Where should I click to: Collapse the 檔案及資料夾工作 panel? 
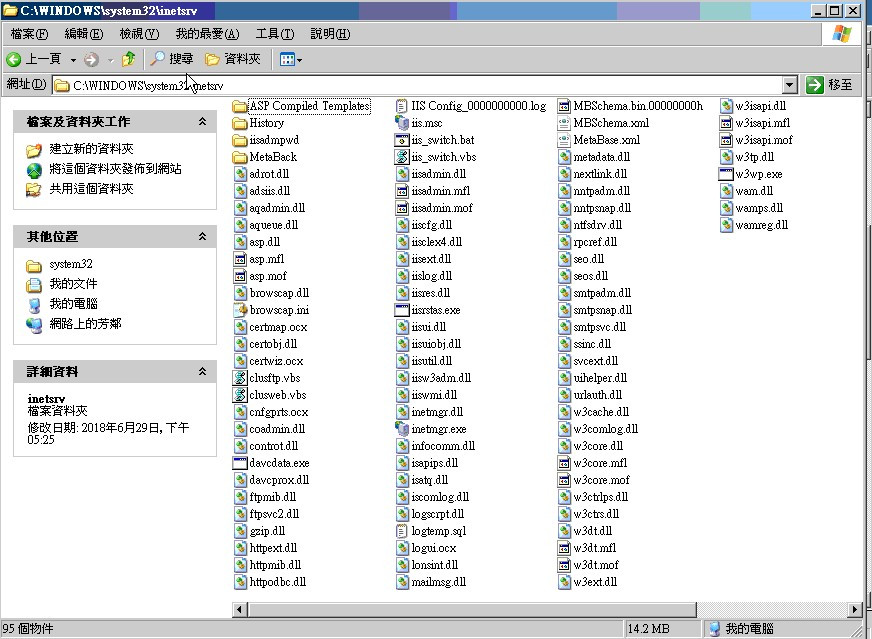202,121
